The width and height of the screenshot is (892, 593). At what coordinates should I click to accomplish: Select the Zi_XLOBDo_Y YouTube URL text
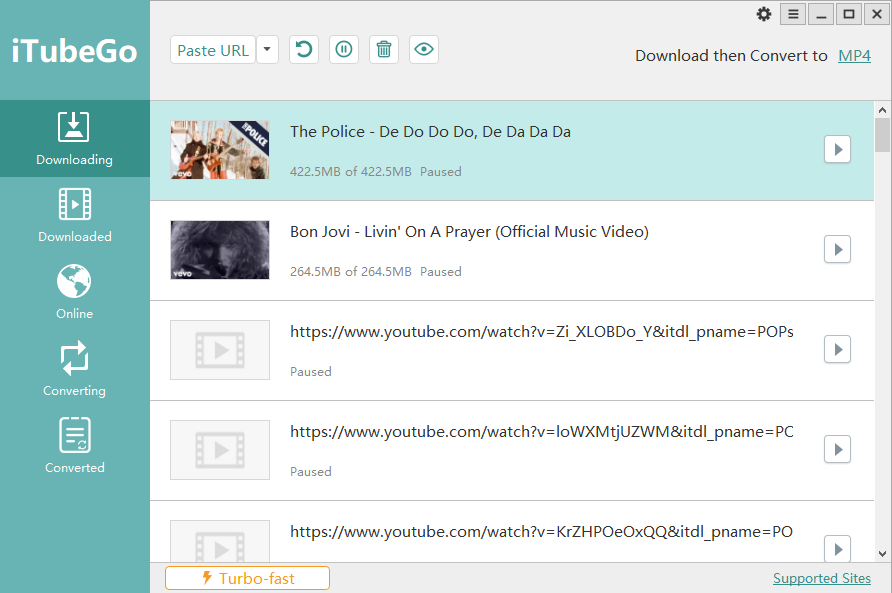(542, 332)
